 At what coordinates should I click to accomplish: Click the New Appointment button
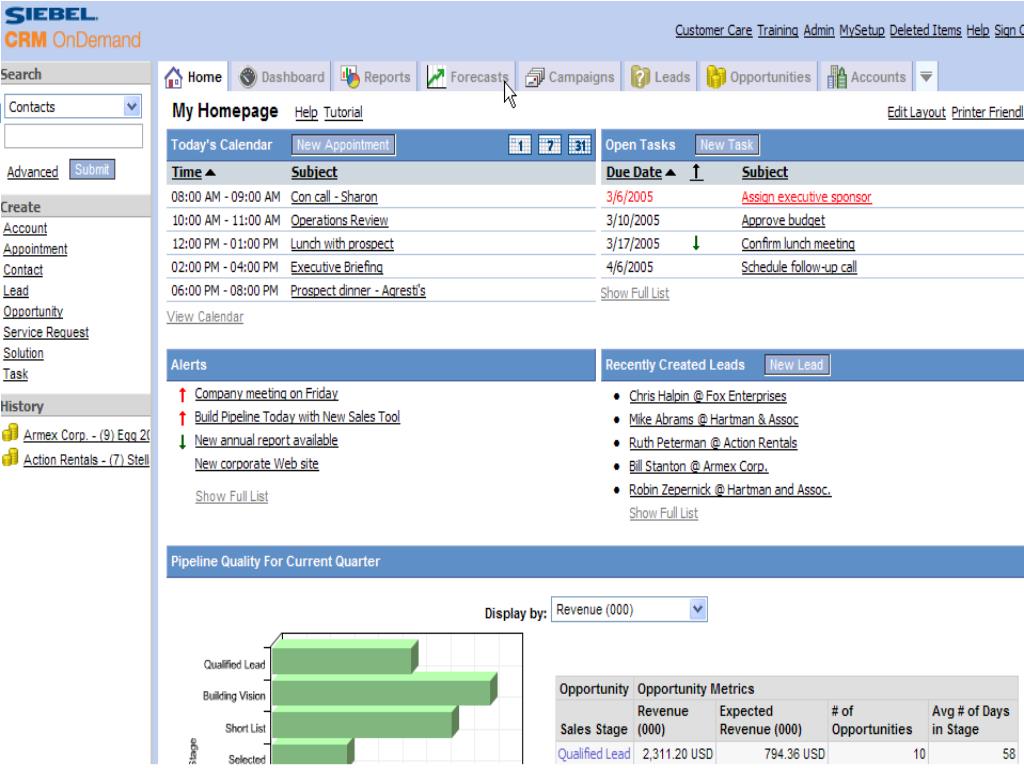[343, 145]
